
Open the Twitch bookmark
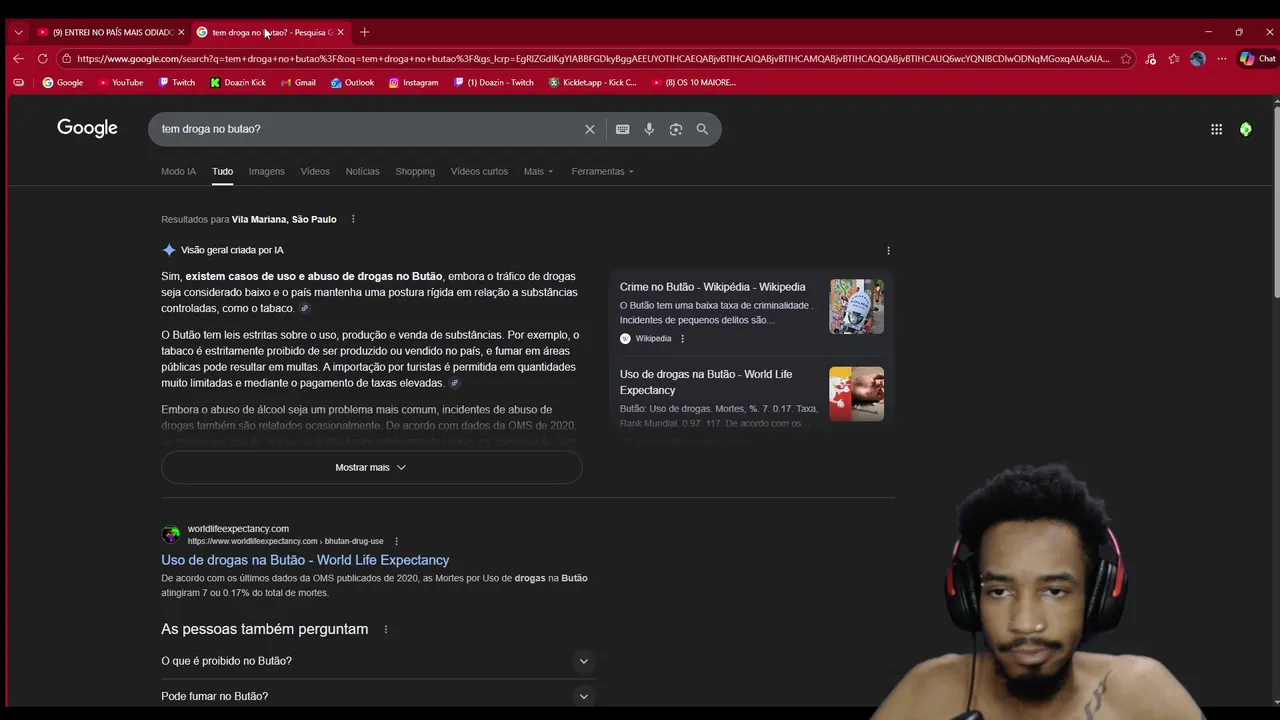(x=177, y=83)
